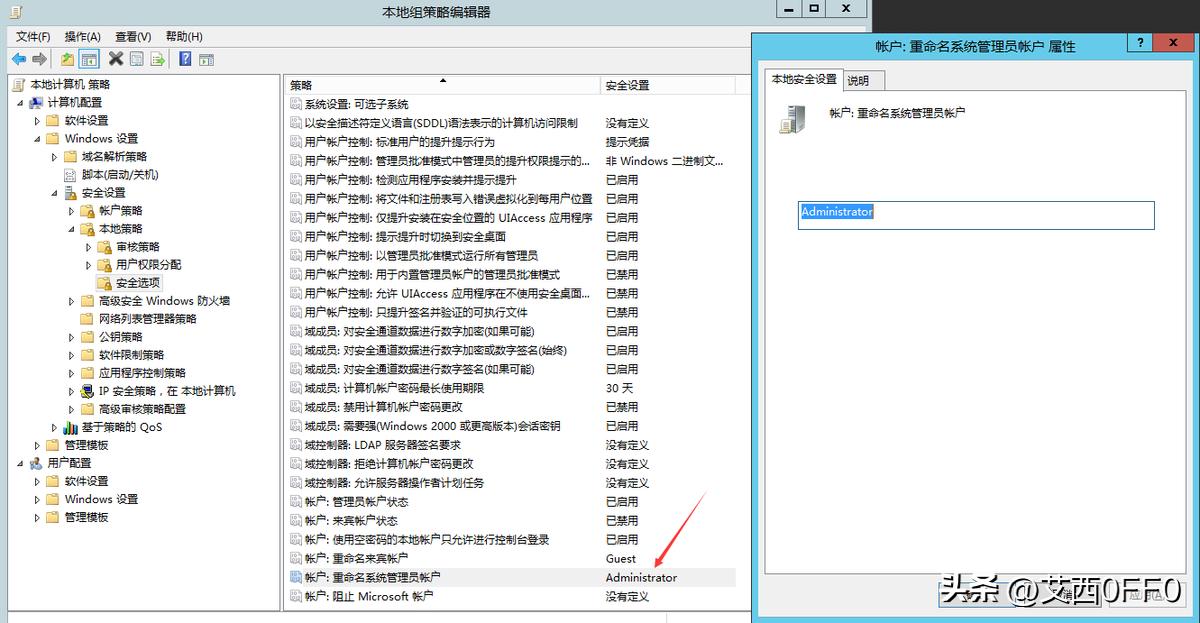Click the properties toolbar icon
This screenshot has width=1200, height=623.
pyautogui.click(x=136, y=58)
